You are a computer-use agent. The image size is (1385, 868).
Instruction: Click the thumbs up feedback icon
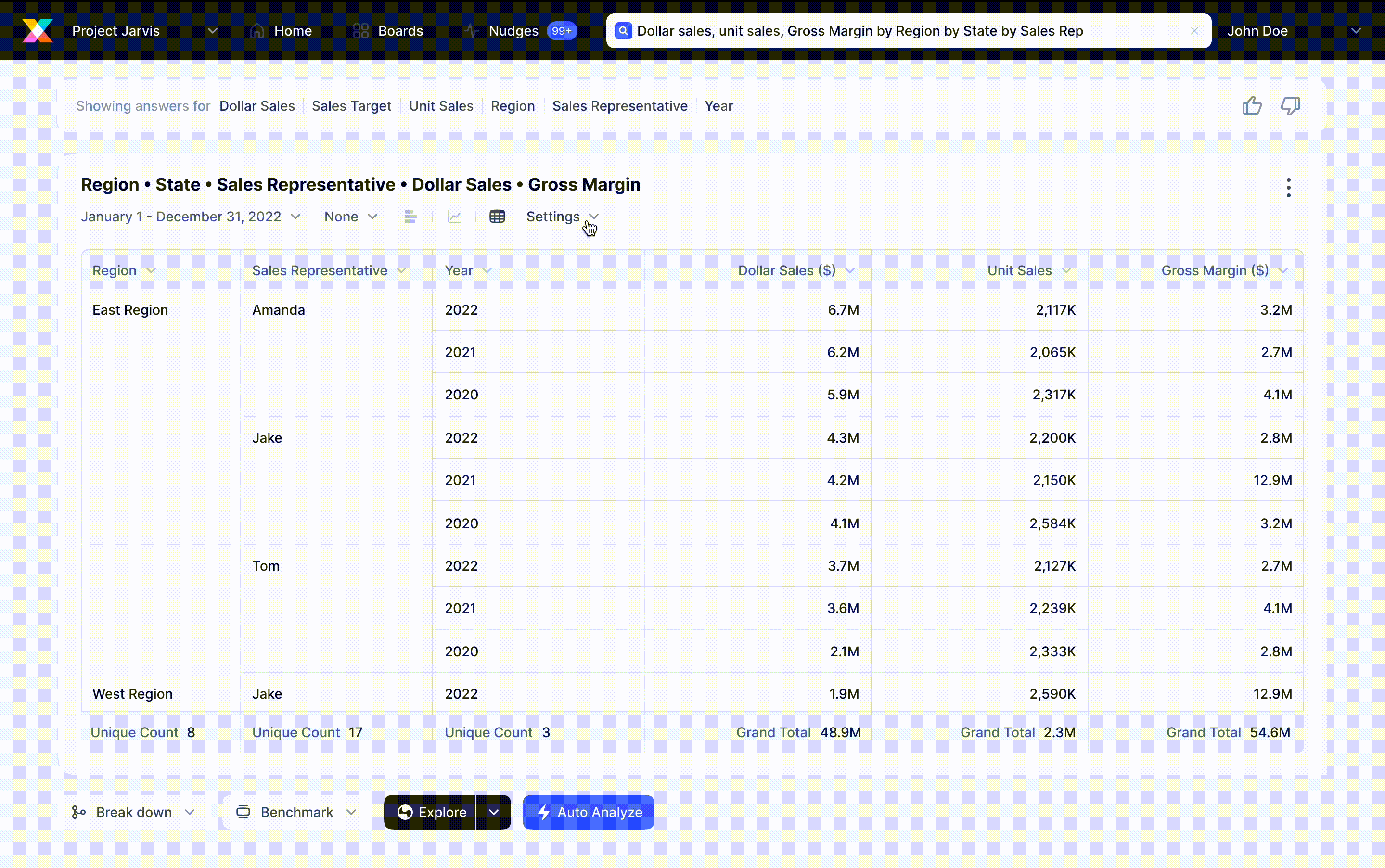point(1252,106)
